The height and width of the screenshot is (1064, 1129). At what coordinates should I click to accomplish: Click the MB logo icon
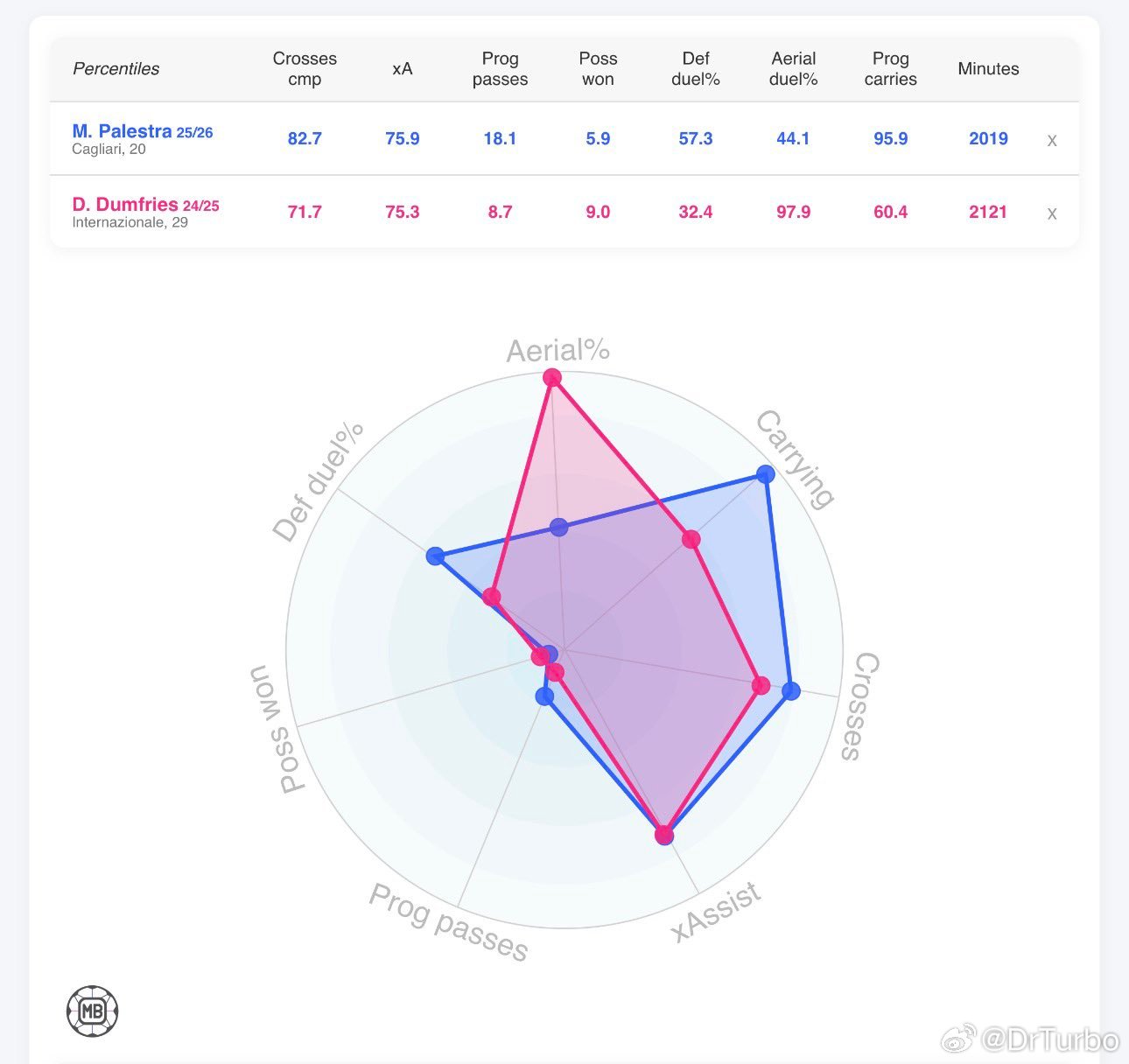click(x=92, y=1011)
